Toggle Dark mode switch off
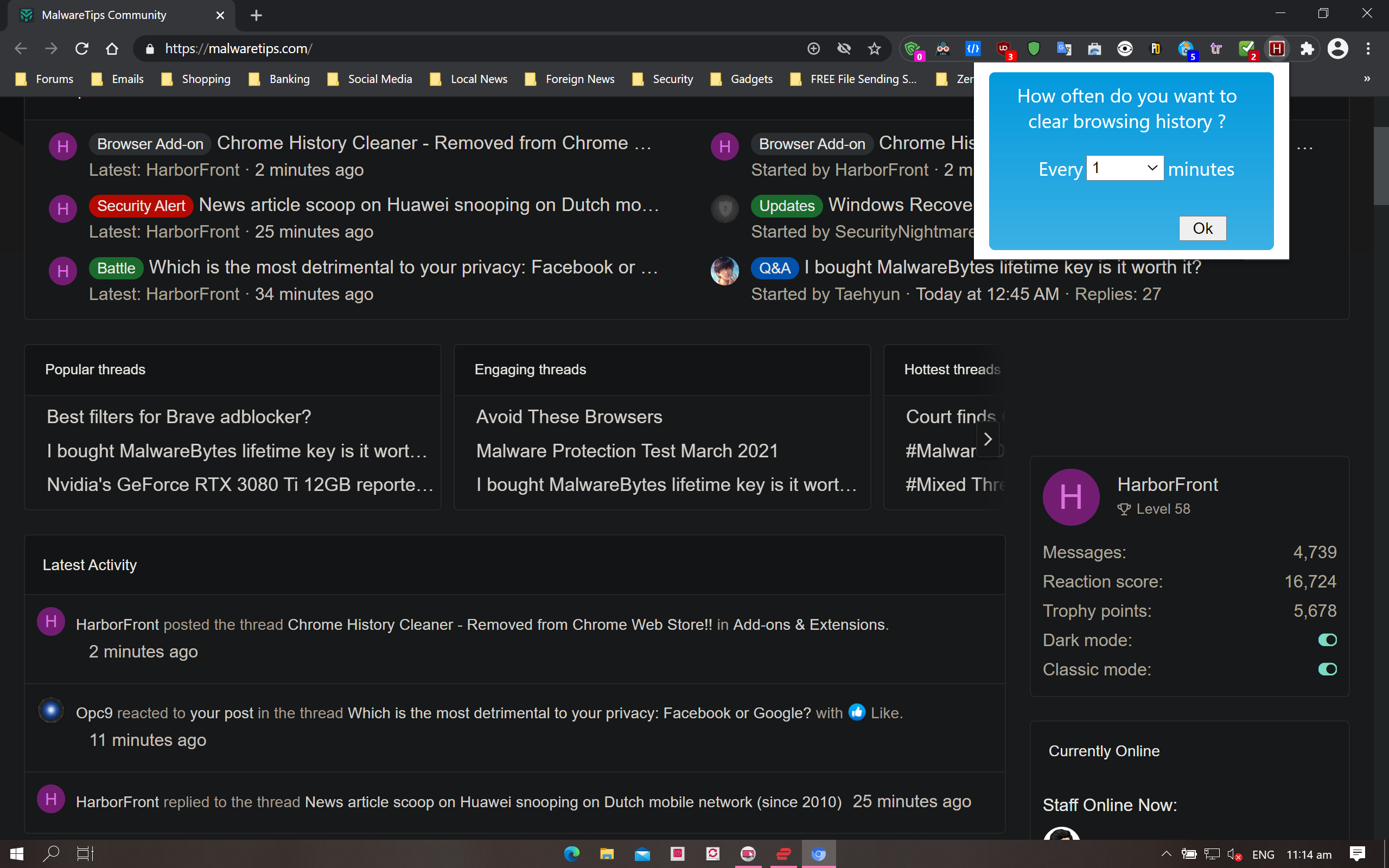Image resolution: width=1389 pixels, height=868 pixels. click(1327, 640)
